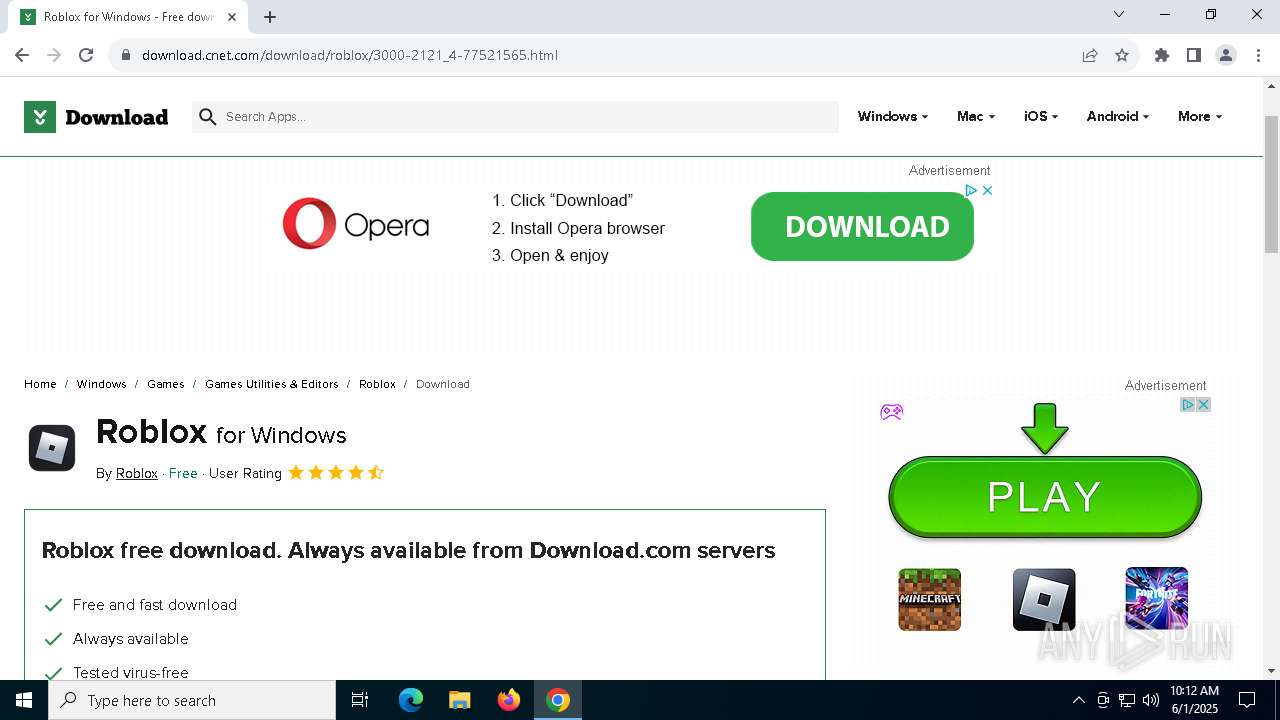Screen dimensions: 1280x720
Task: Open AdChoices info on the sidebar ad
Action: [x=1188, y=404]
